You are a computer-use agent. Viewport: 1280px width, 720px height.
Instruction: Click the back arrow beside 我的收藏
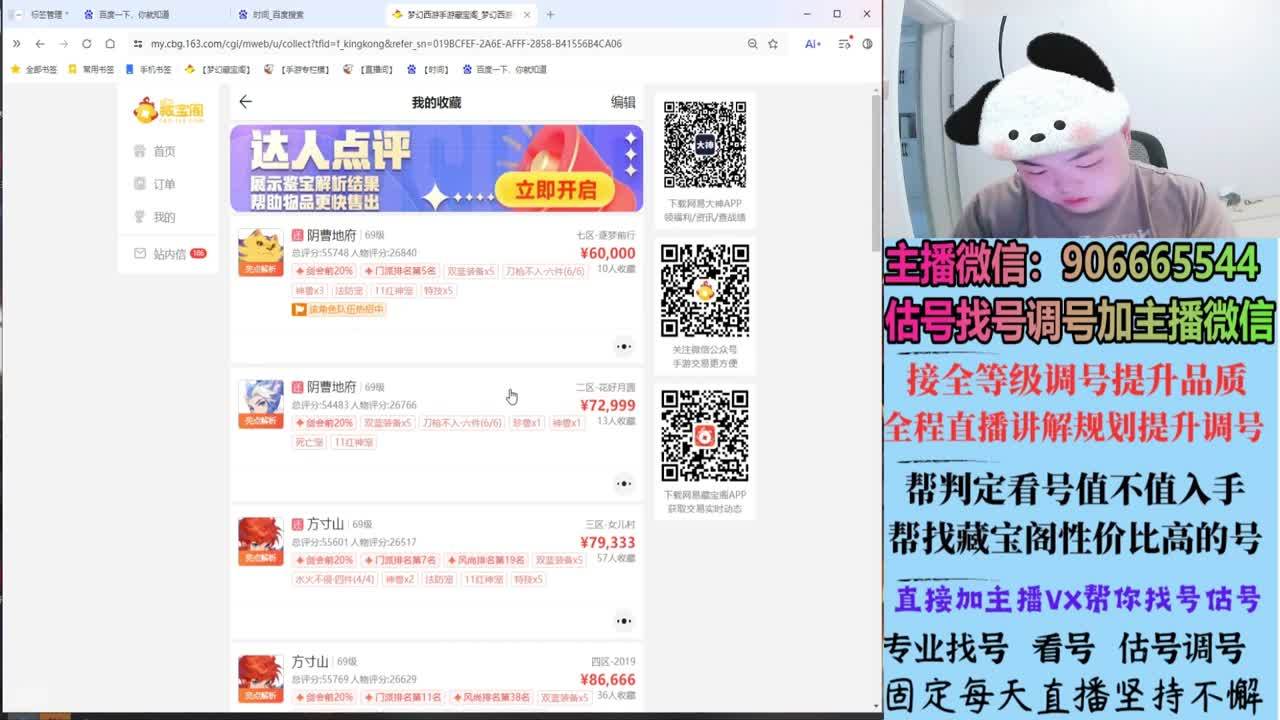click(245, 102)
